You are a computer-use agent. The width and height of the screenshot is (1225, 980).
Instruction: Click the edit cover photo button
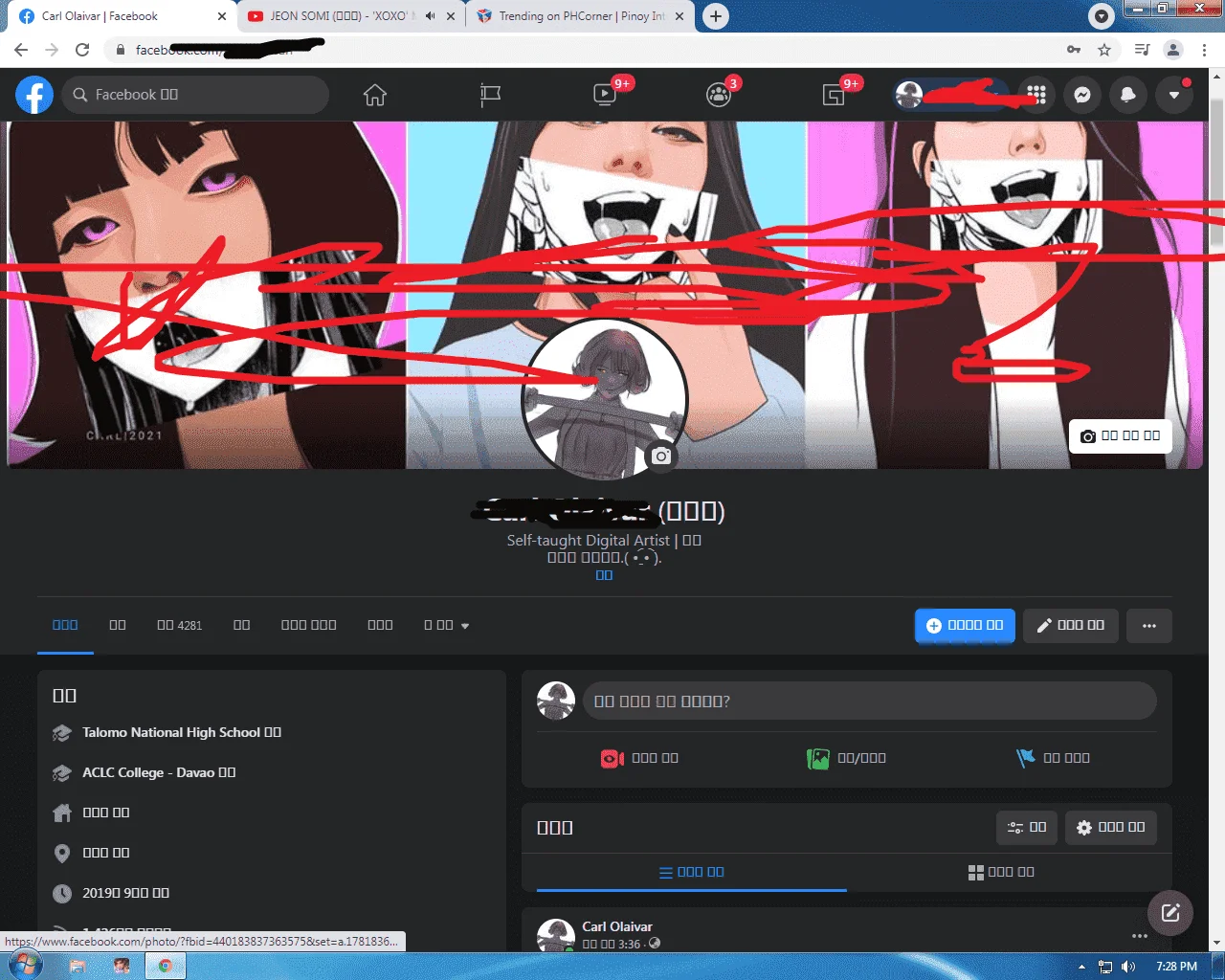[1120, 435]
